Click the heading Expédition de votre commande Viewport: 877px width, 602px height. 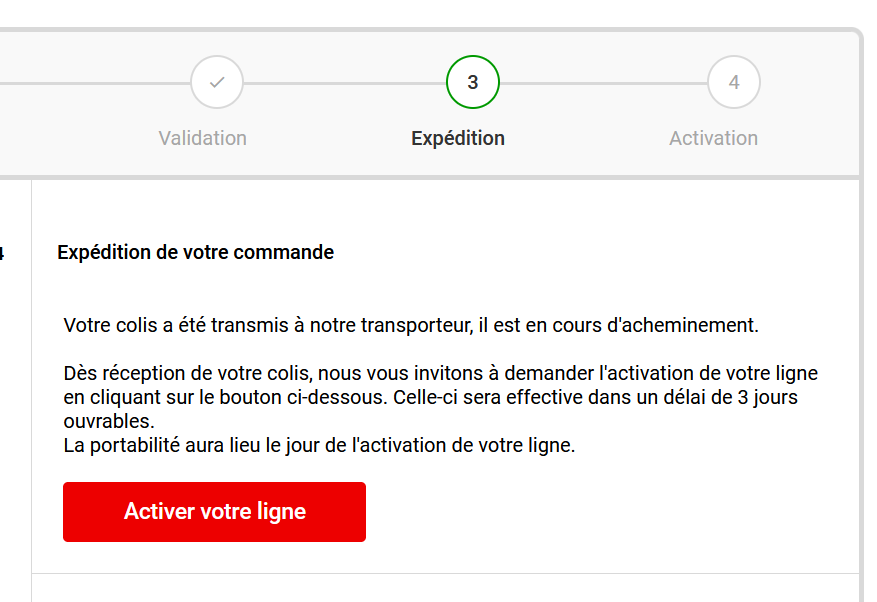(196, 252)
